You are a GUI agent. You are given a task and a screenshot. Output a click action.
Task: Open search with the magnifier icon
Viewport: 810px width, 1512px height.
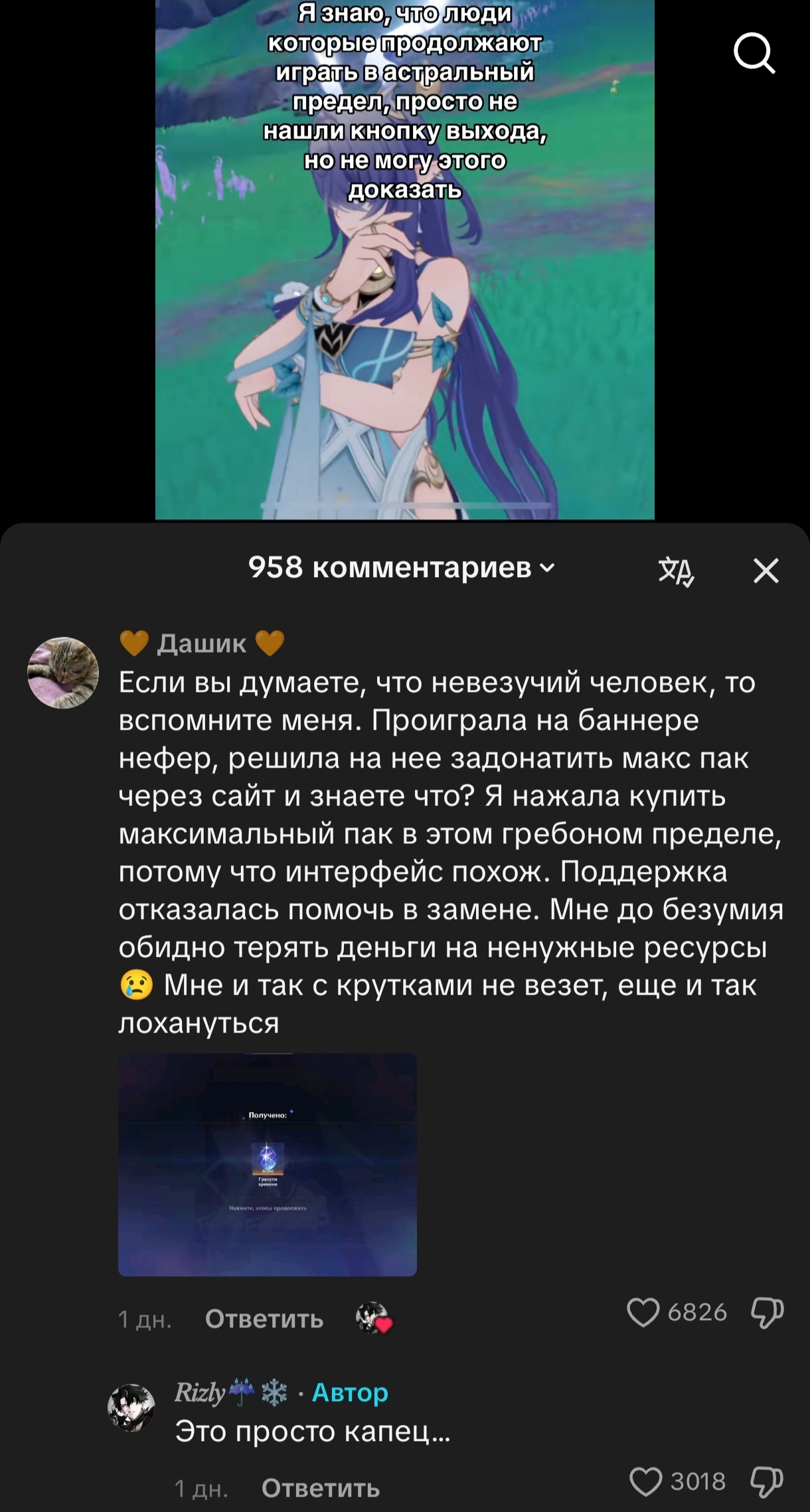point(754,54)
